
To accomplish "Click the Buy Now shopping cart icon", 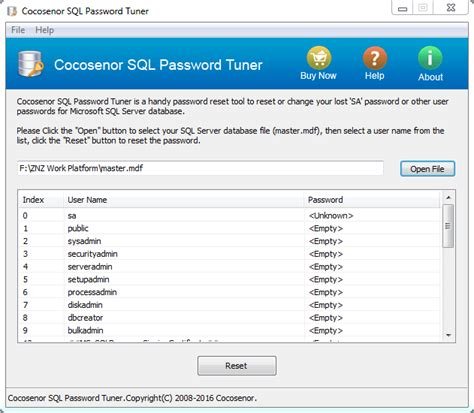I will [x=319, y=58].
